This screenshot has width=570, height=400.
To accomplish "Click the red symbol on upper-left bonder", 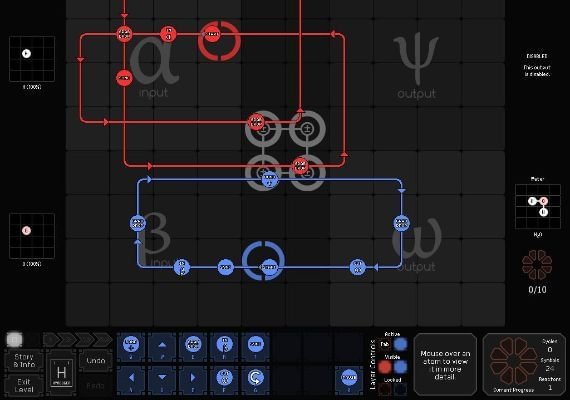I will click(x=256, y=123).
